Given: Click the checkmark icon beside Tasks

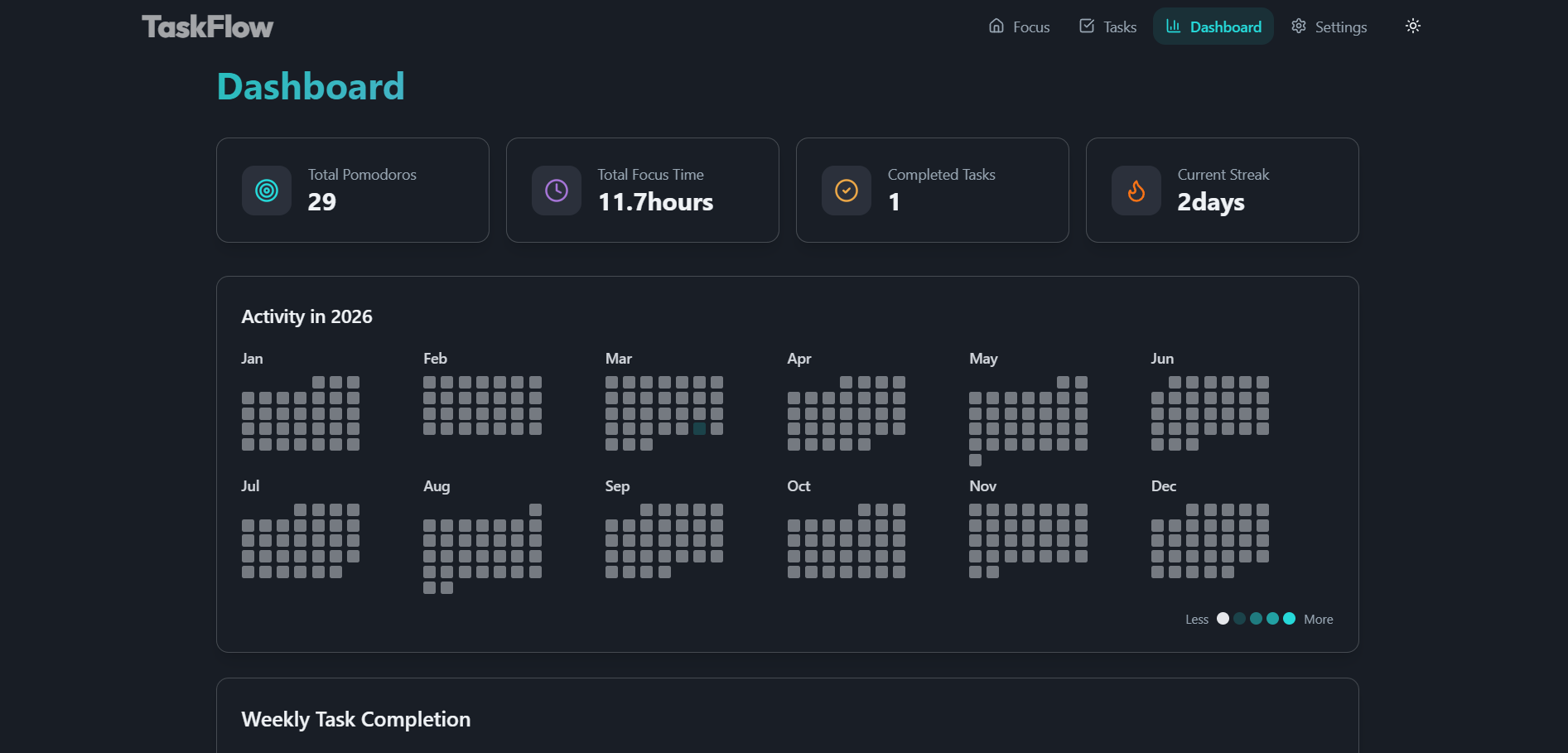Looking at the screenshot, I should coord(1086,26).
